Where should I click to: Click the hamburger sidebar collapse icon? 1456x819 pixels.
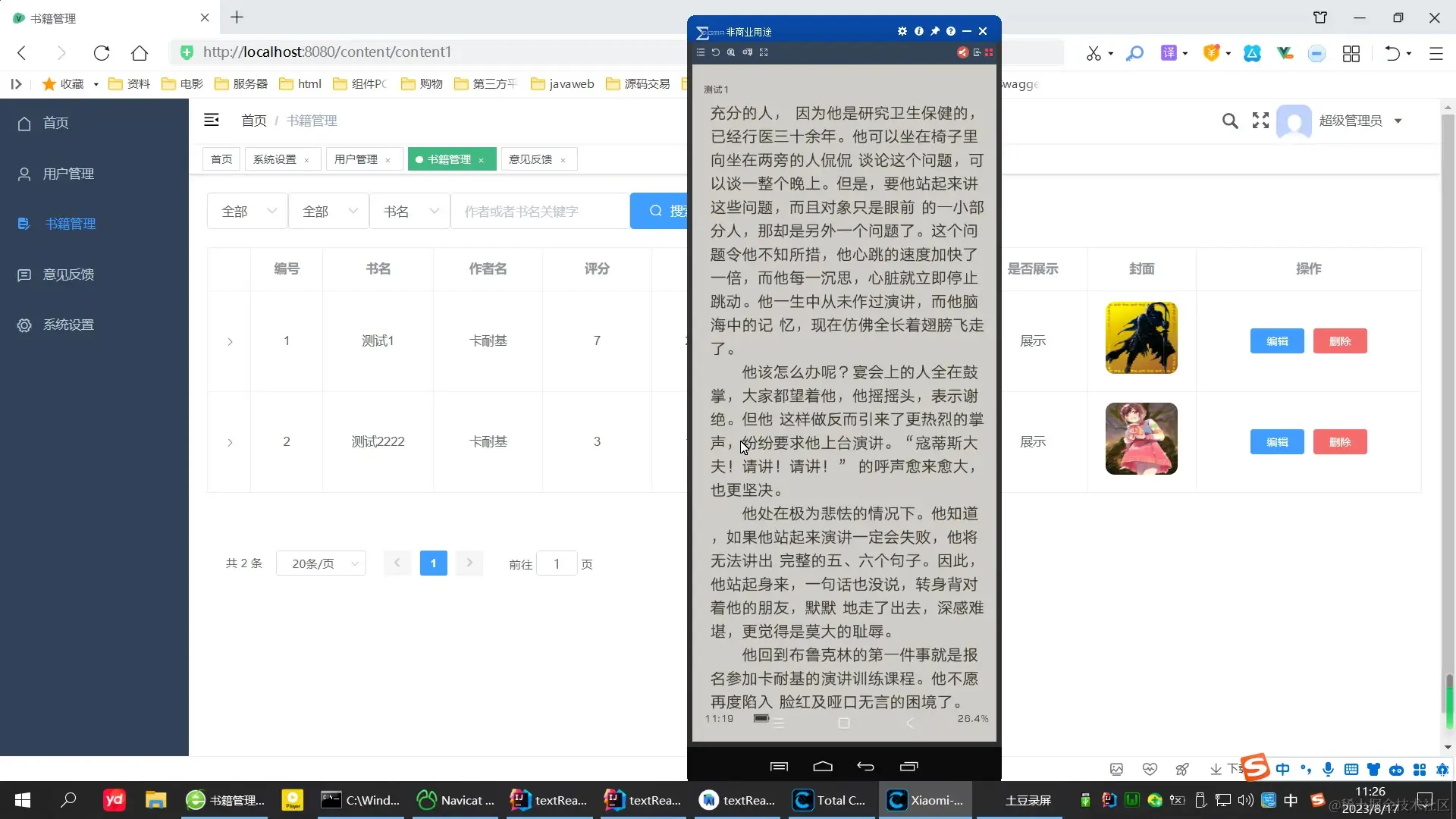point(212,120)
